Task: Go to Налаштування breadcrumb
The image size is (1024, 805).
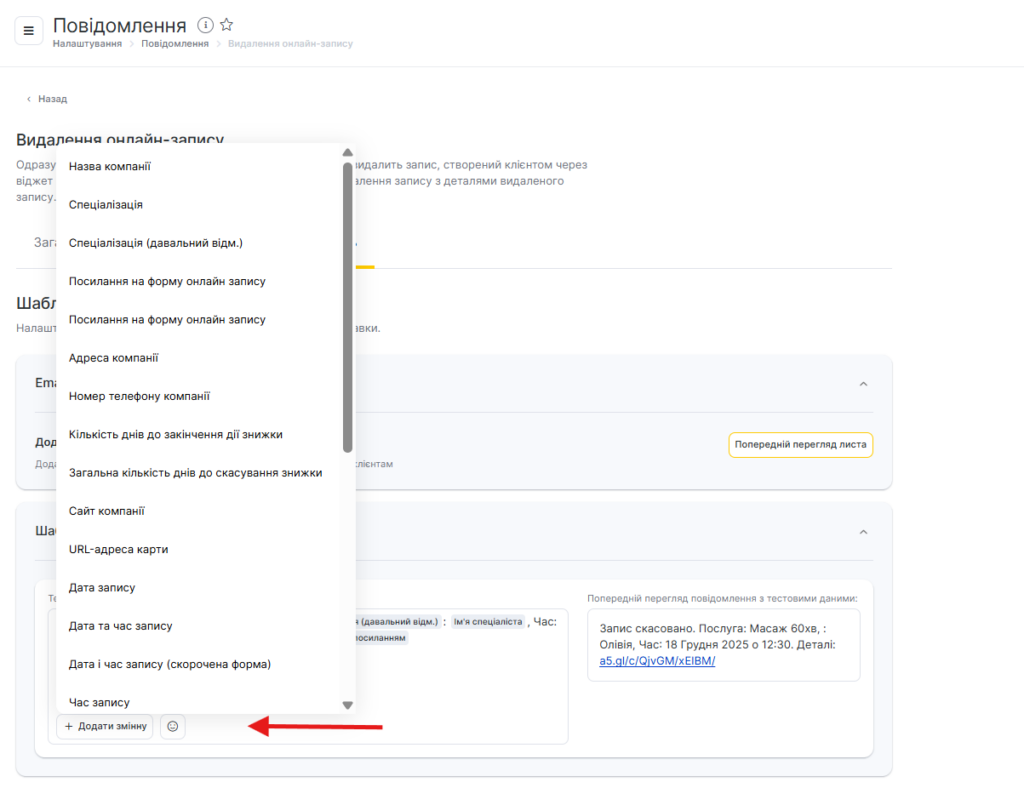Action: point(87,44)
